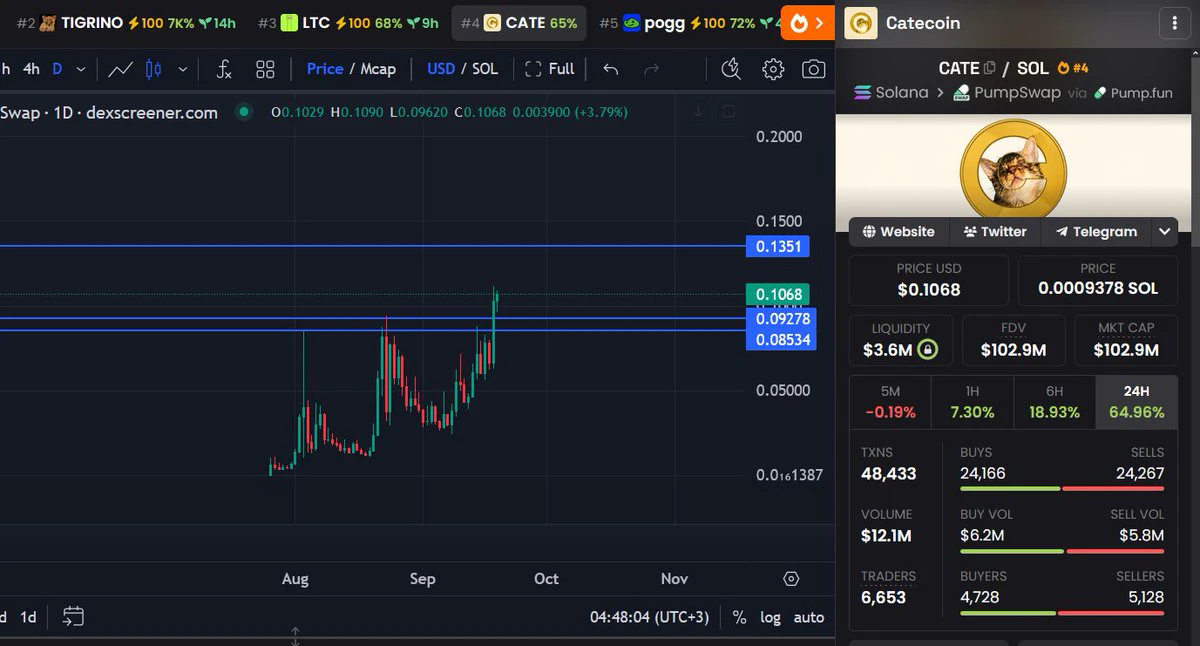Image resolution: width=1200 pixels, height=646 pixels.
Task: Click the VOLUME $12.1M value
Action: 886,536
